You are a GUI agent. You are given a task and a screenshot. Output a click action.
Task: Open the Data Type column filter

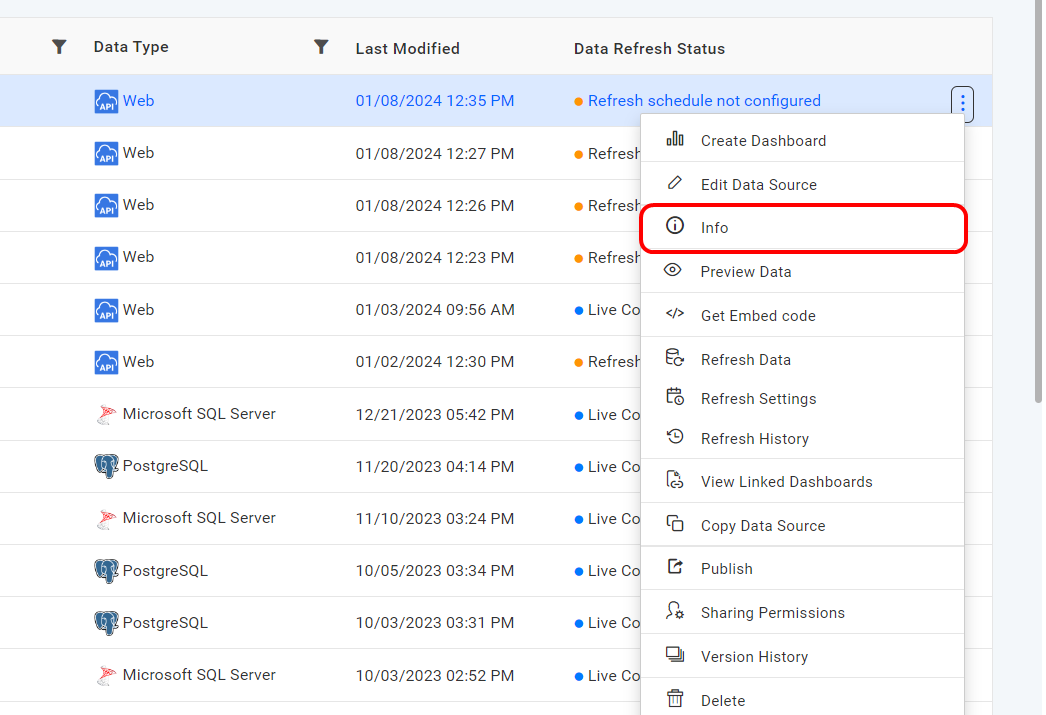coord(321,47)
